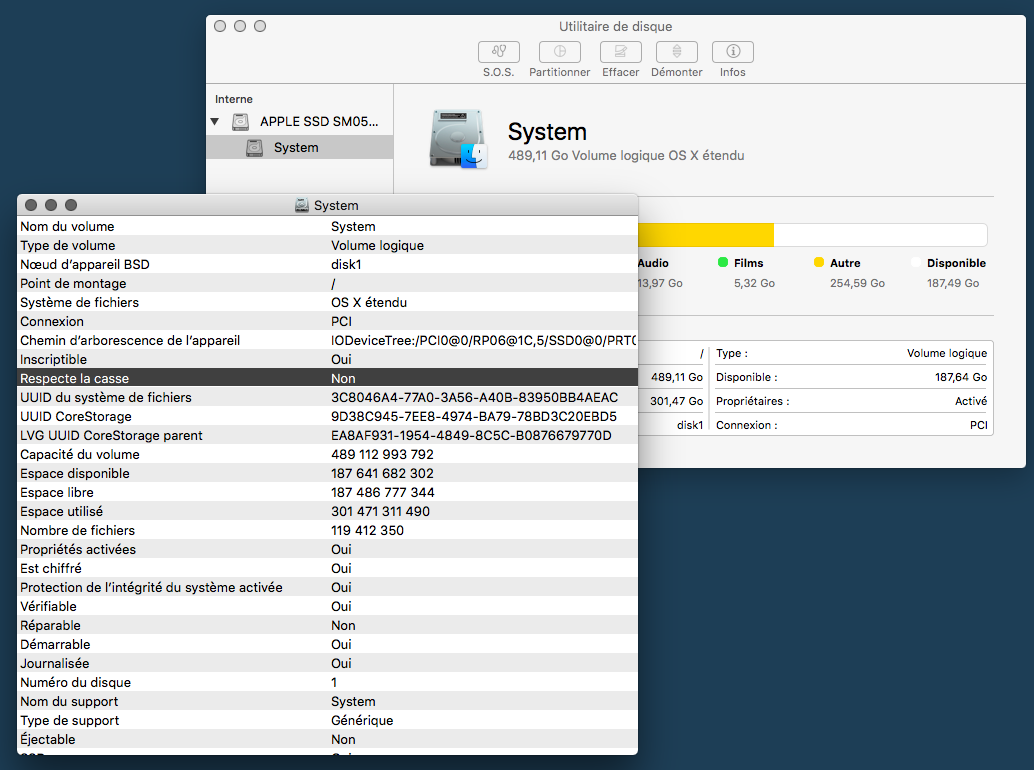1034x770 pixels.
Task: Click the System title icon in info window
Action: [x=302, y=205]
